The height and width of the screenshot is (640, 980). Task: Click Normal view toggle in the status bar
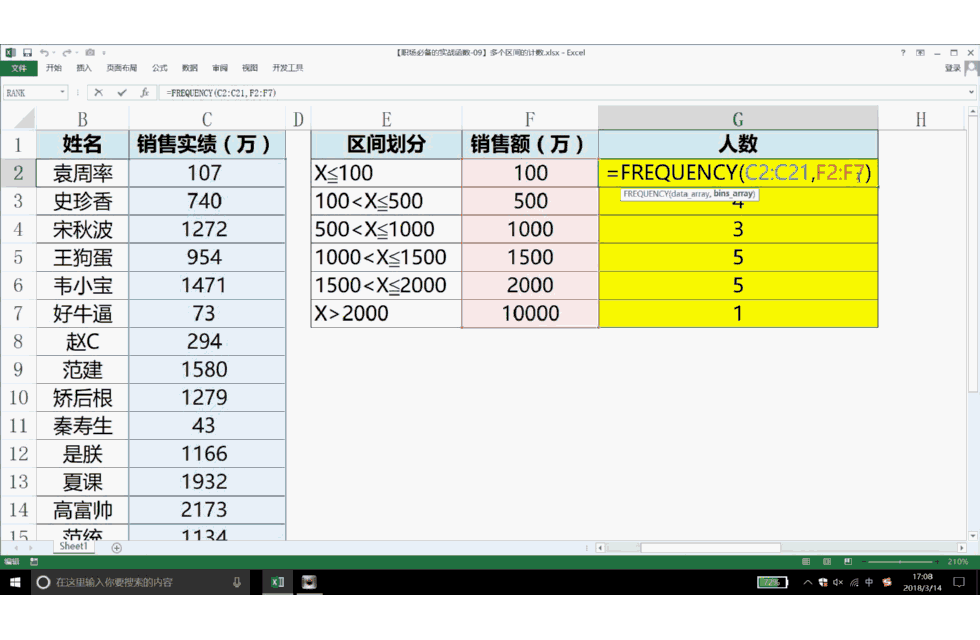point(806,561)
